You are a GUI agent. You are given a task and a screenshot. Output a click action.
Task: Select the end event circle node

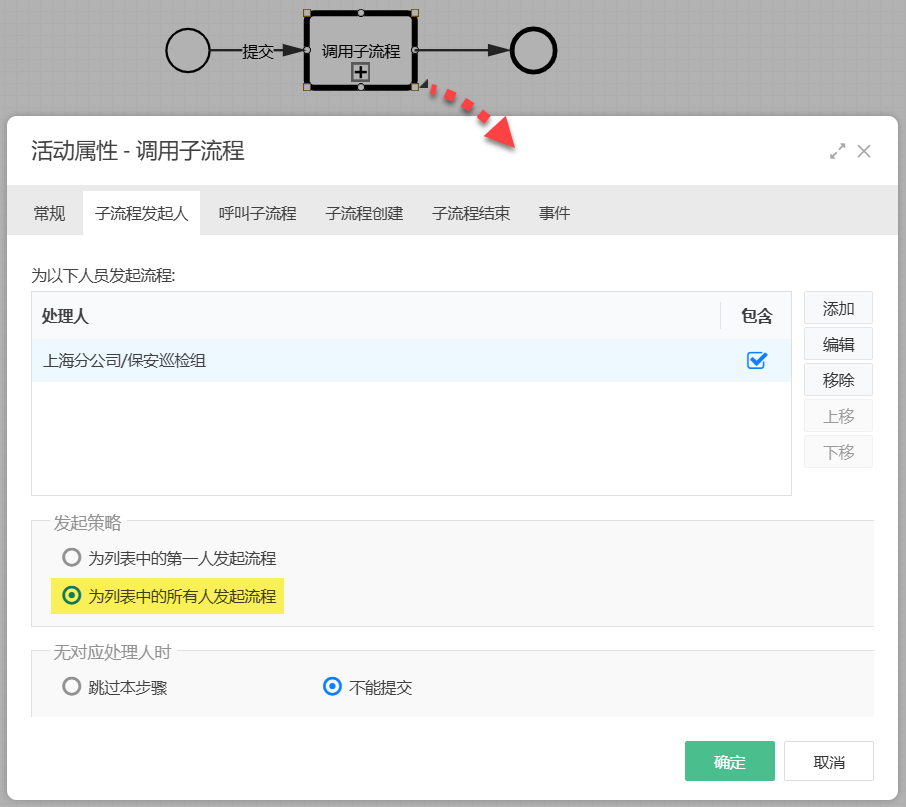[533, 50]
